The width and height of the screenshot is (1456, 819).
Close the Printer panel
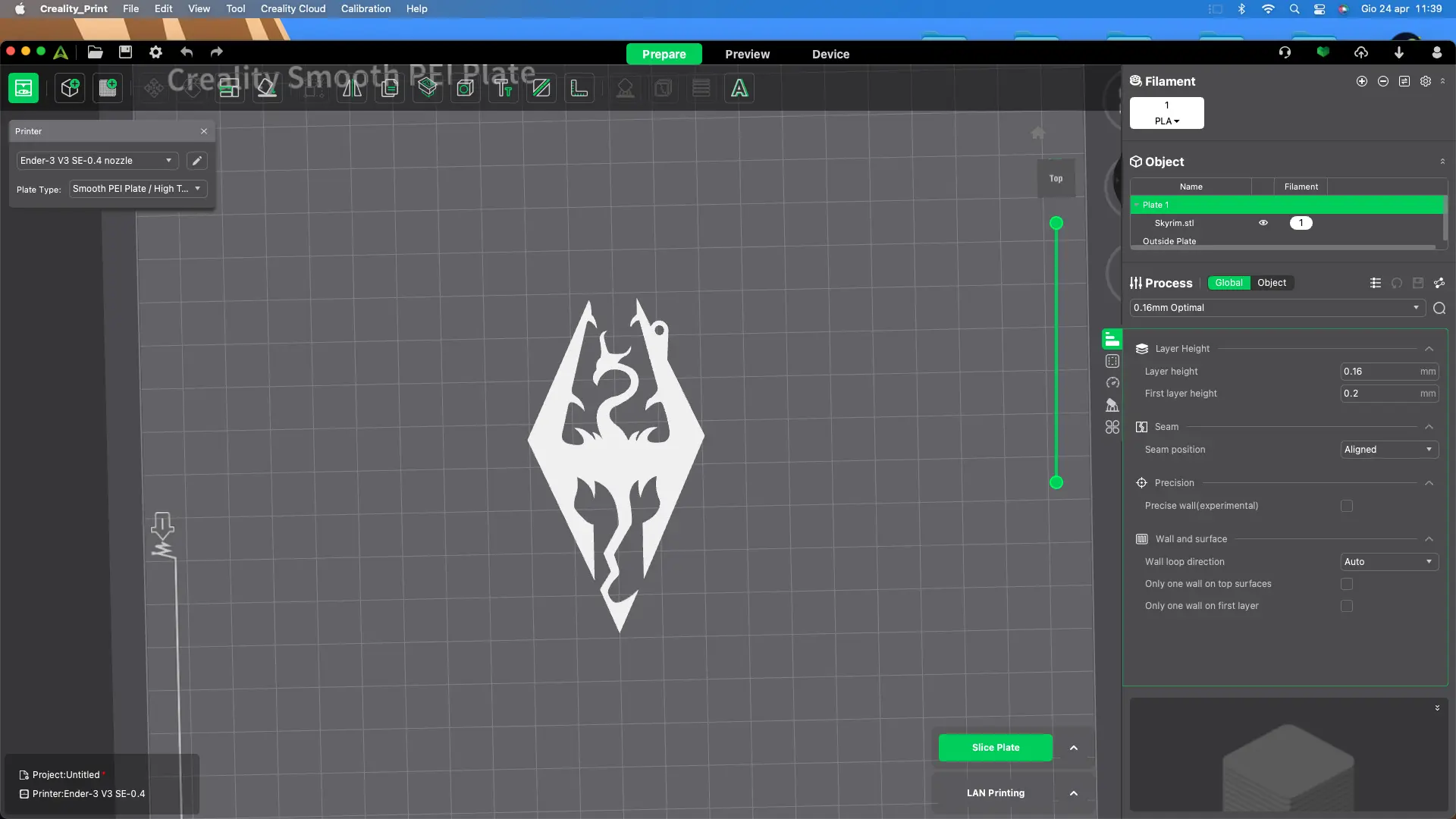[x=204, y=131]
